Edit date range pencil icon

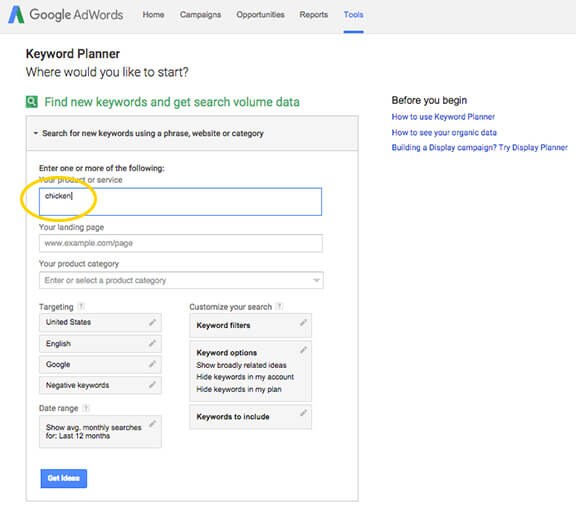tap(152, 424)
